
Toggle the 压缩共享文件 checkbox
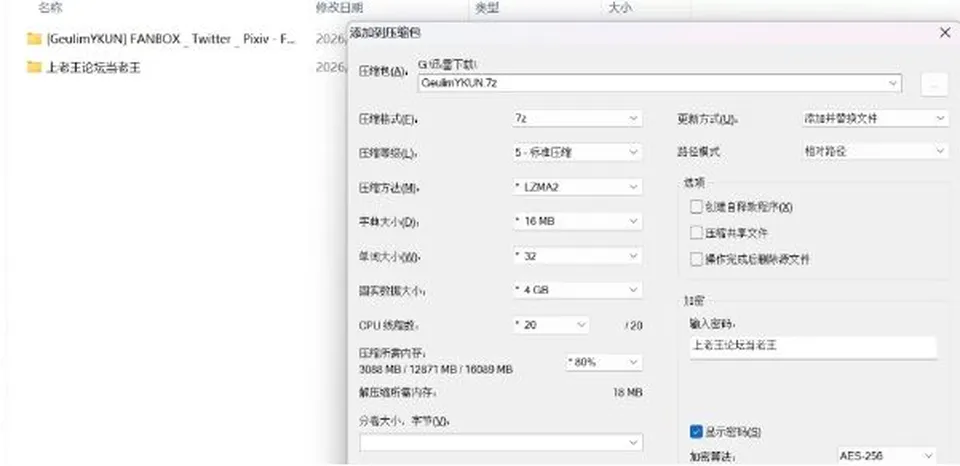click(696, 233)
